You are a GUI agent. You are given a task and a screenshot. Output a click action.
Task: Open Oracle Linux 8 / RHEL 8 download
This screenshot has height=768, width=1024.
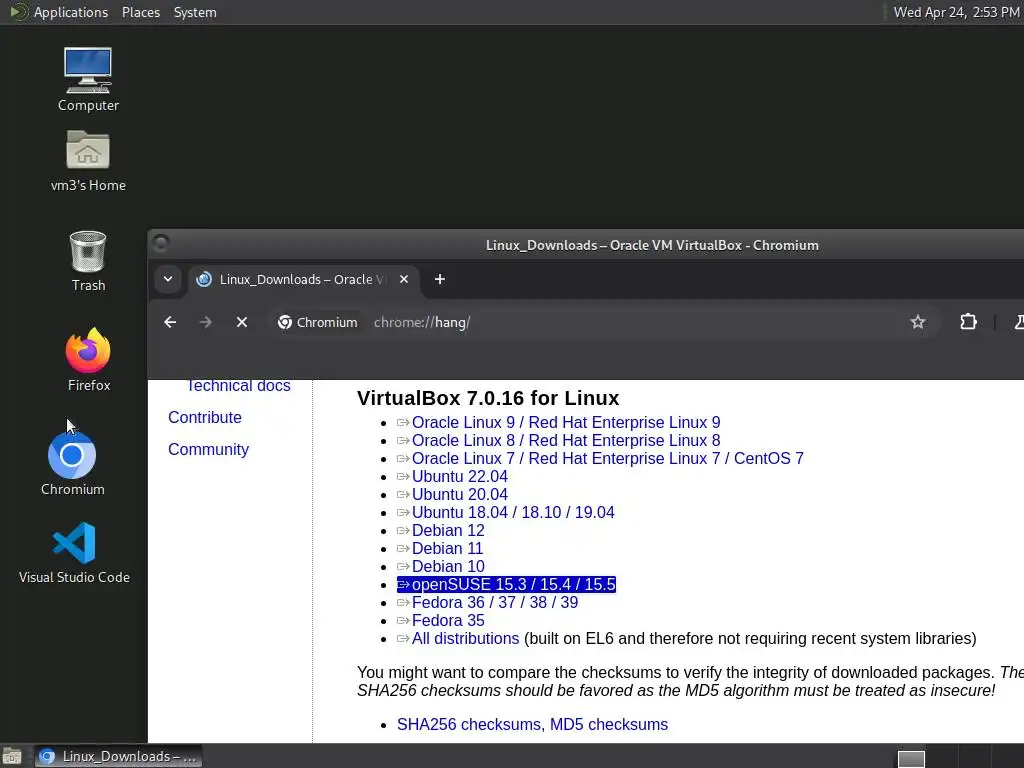click(x=566, y=440)
